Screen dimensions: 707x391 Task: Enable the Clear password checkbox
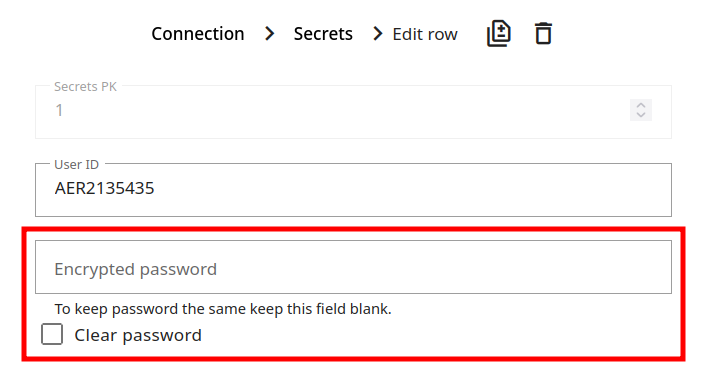coord(52,334)
